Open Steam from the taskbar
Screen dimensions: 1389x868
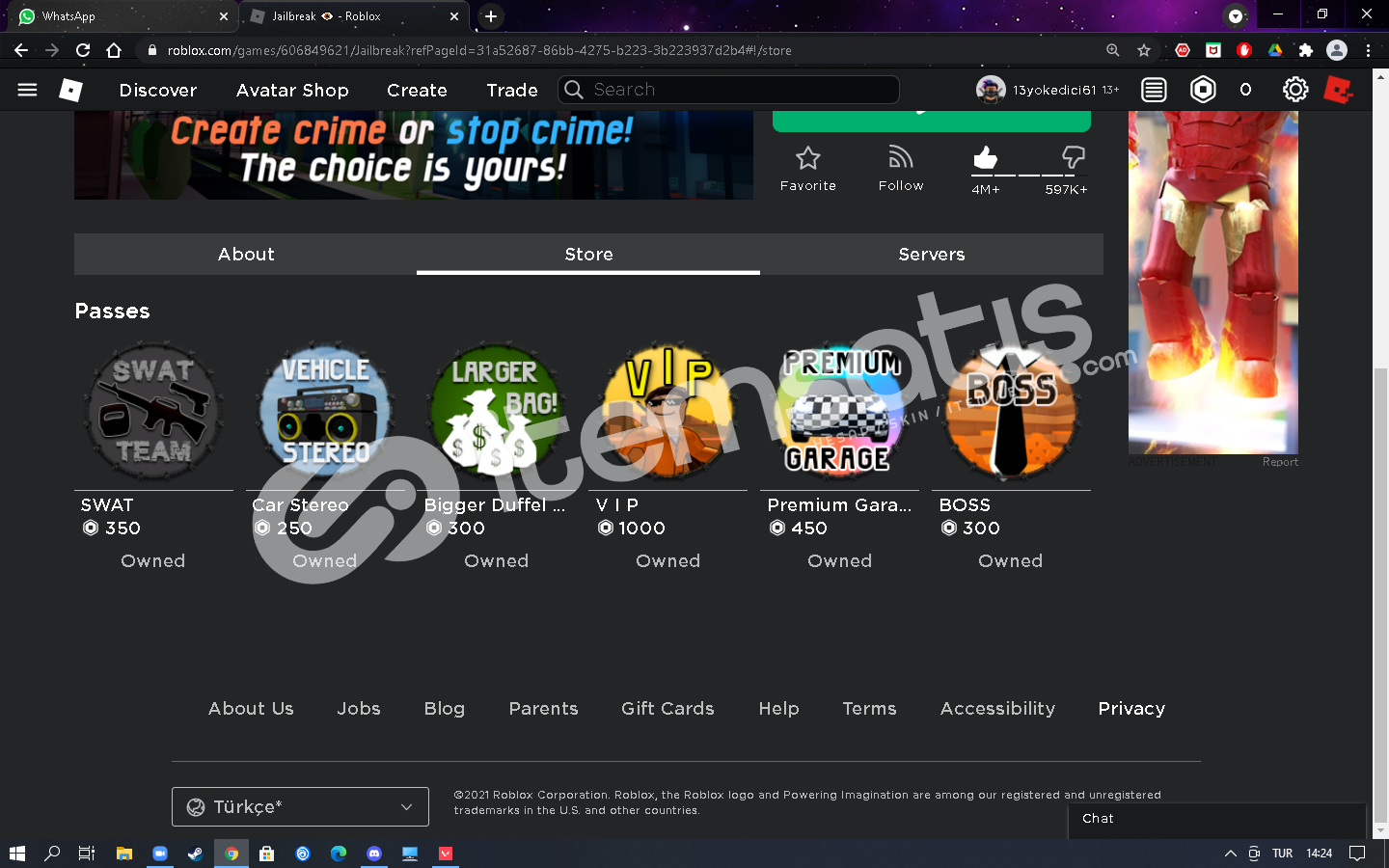[x=195, y=854]
